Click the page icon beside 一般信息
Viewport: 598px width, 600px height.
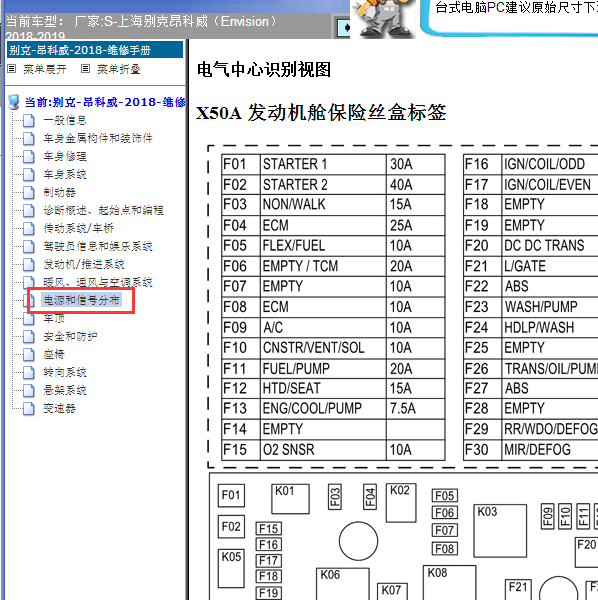(29, 121)
